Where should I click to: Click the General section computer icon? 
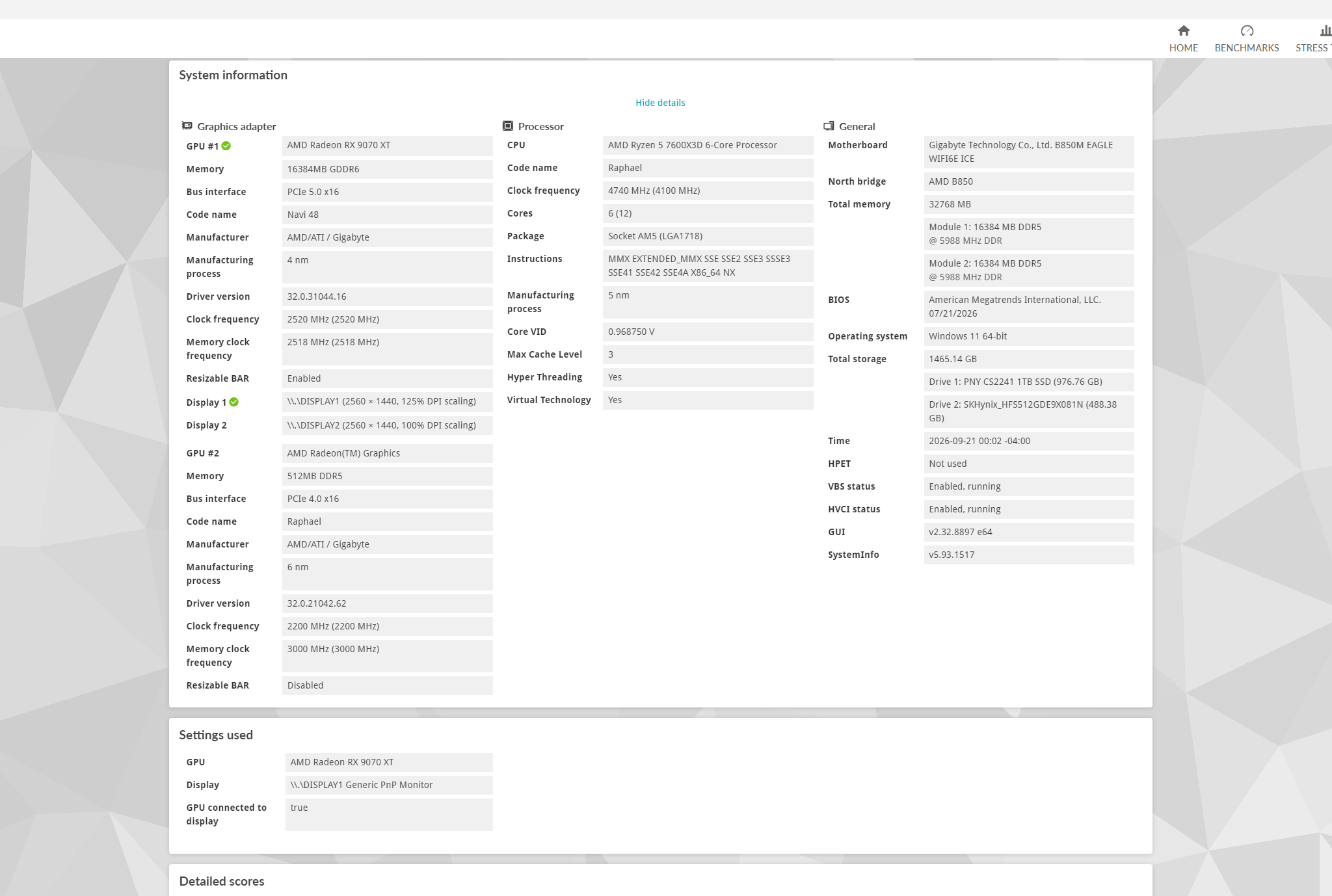[x=829, y=125]
